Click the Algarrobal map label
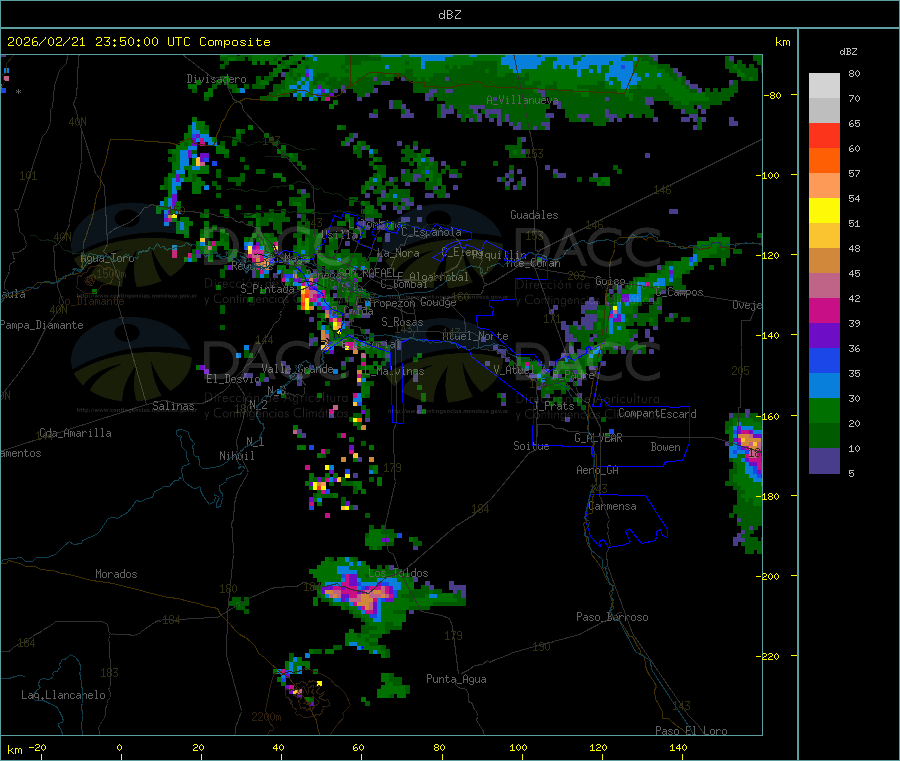Image resolution: width=900 pixels, height=761 pixels. [439, 277]
